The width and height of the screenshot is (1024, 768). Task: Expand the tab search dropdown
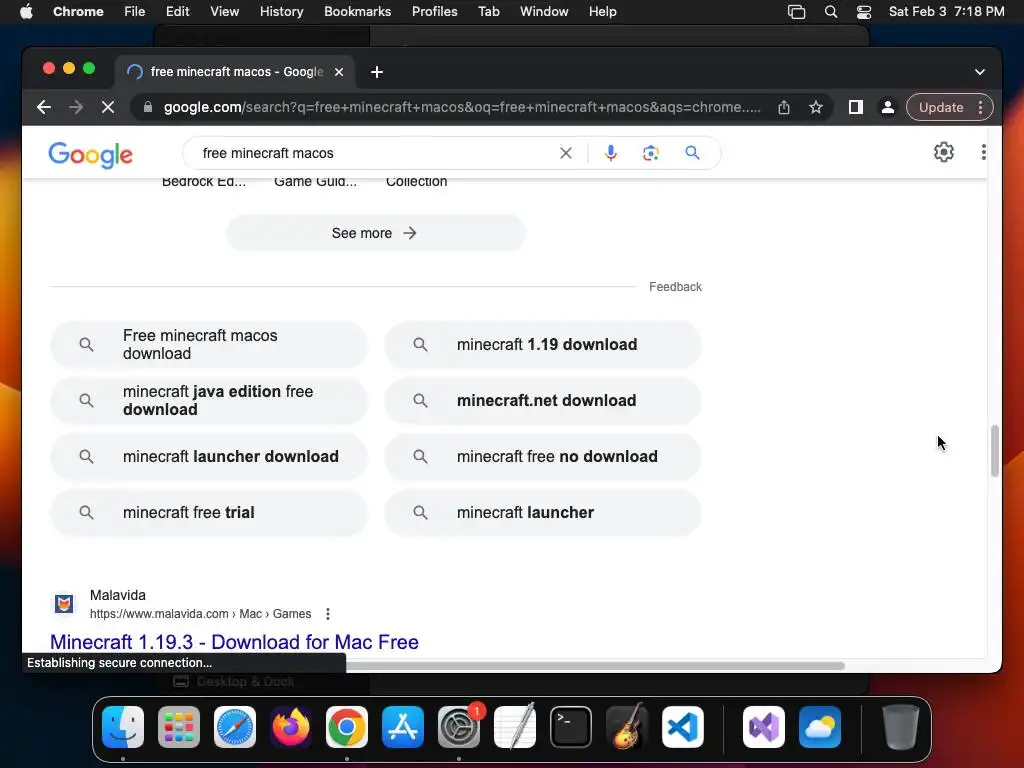[x=980, y=72]
